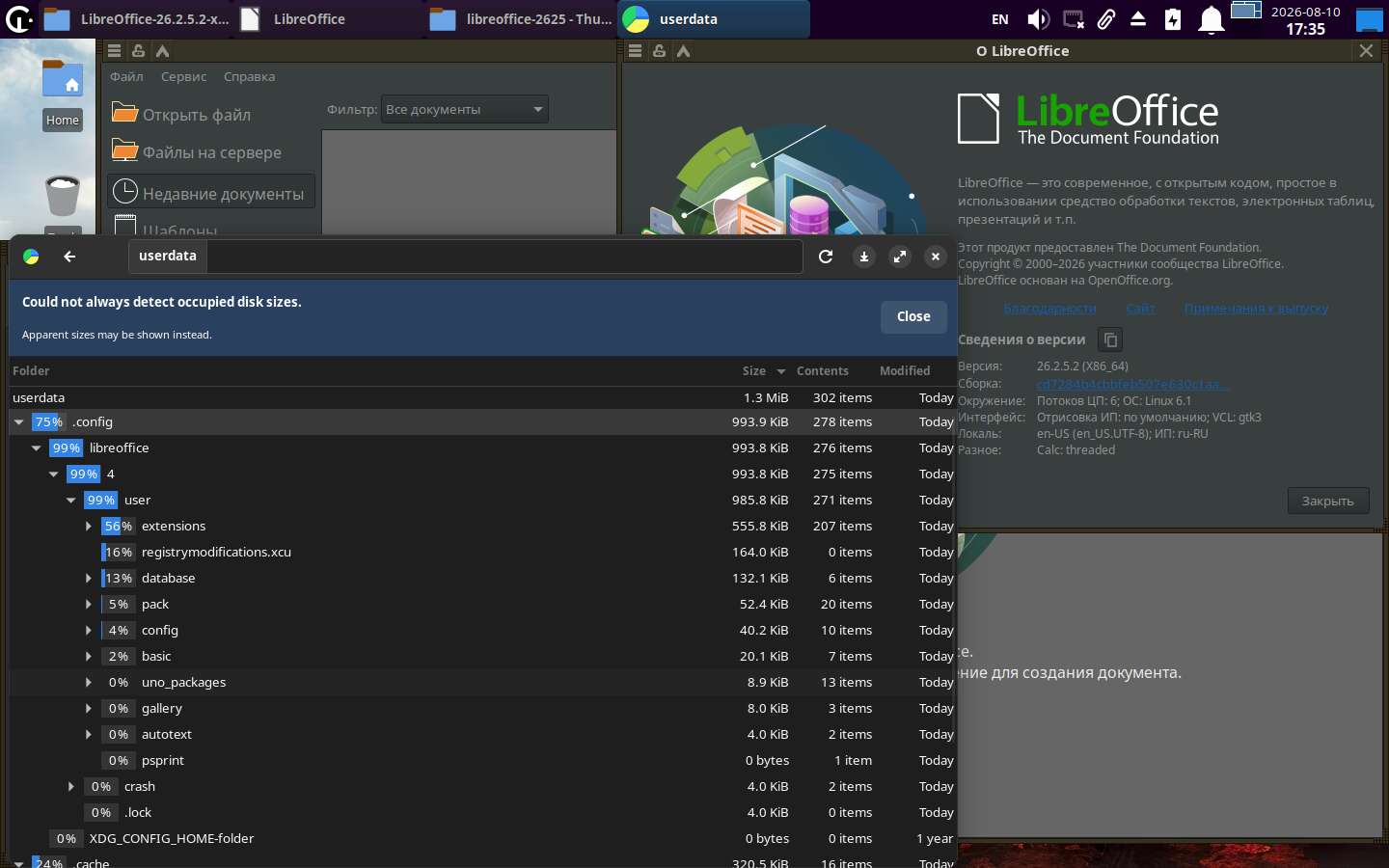Dismiss the disk sizes warning with Close
The width and height of the screenshot is (1389, 868).
(x=913, y=317)
